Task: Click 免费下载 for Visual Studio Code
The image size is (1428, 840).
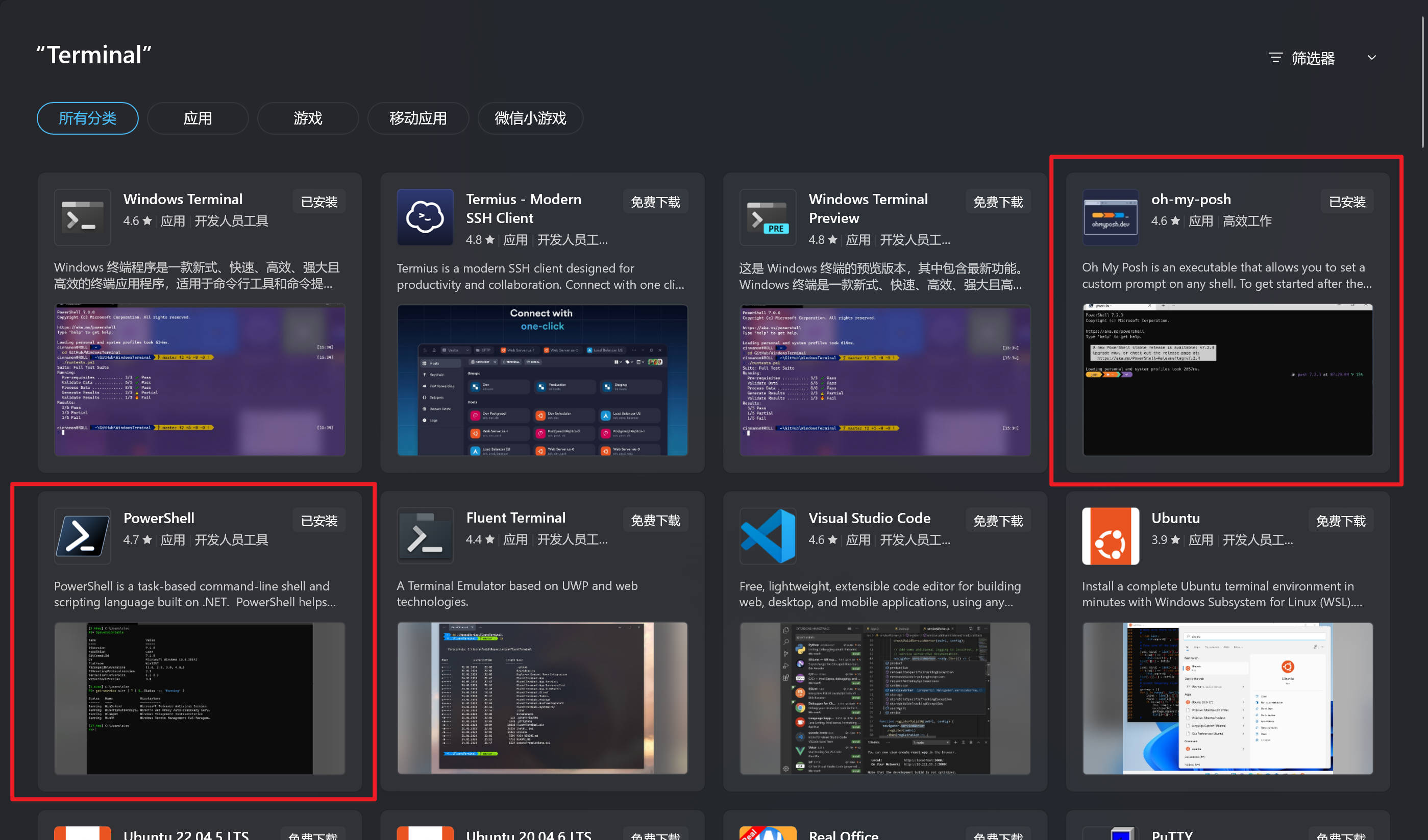Action: [x=998, y=521]
